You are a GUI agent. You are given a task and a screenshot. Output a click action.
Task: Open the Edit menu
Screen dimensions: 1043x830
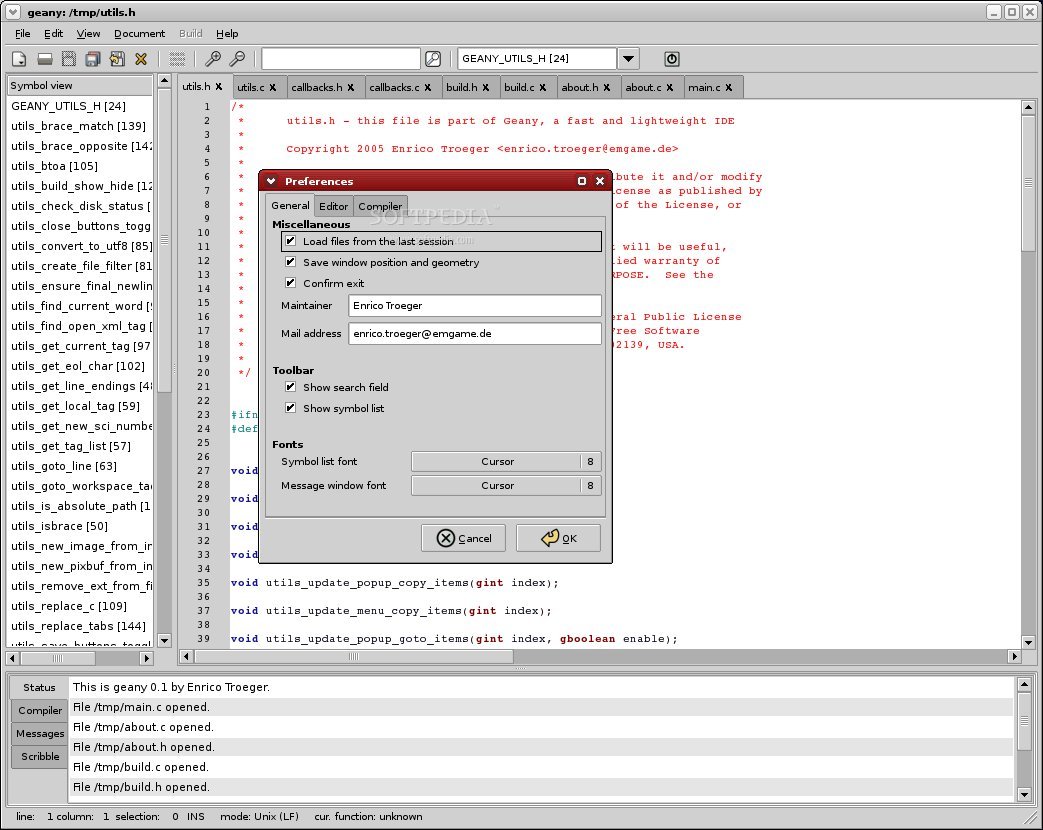(x=53, y=33)
